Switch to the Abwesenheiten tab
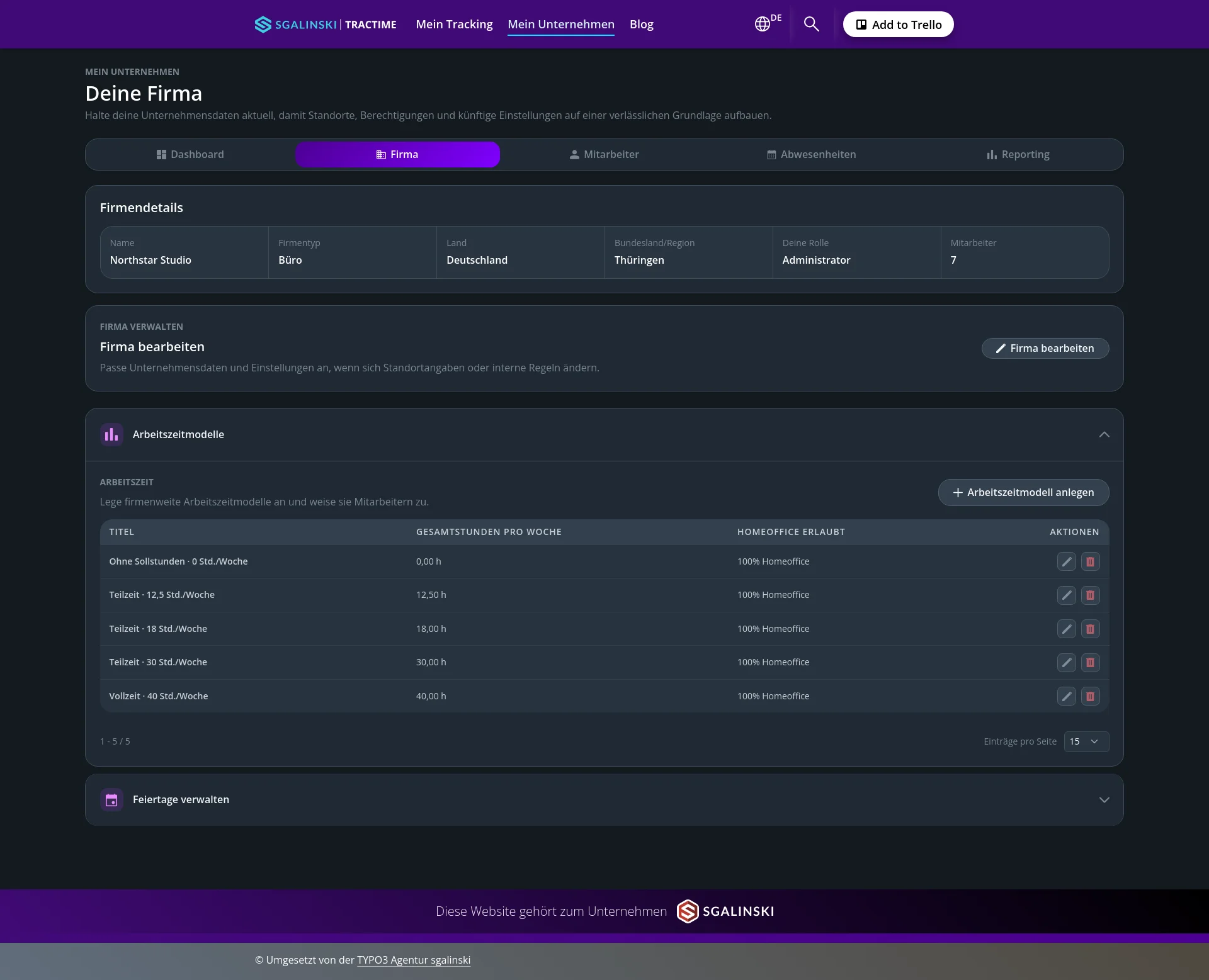 811,154
